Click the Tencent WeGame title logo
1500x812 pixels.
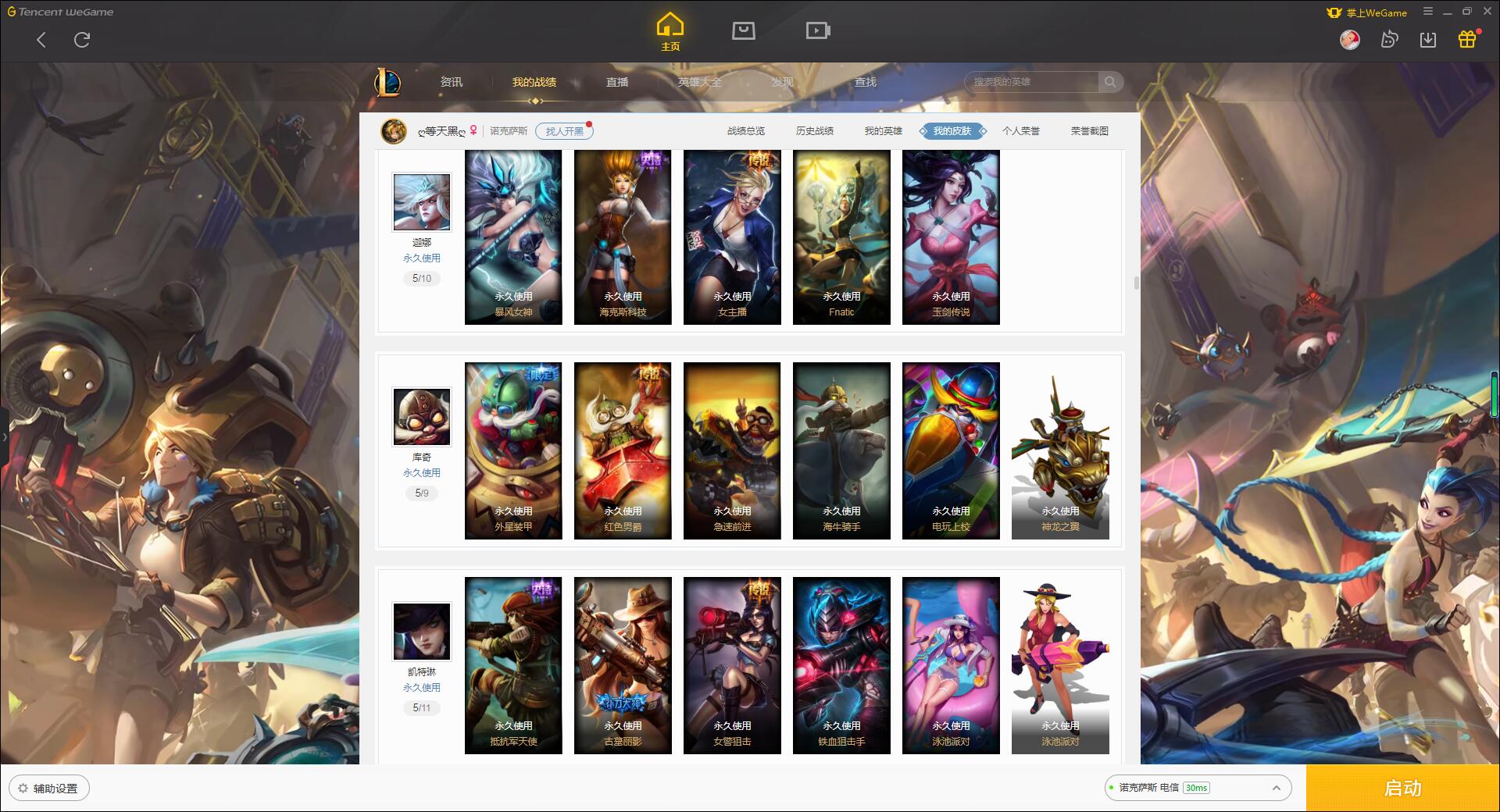click(x=60, y=12)
